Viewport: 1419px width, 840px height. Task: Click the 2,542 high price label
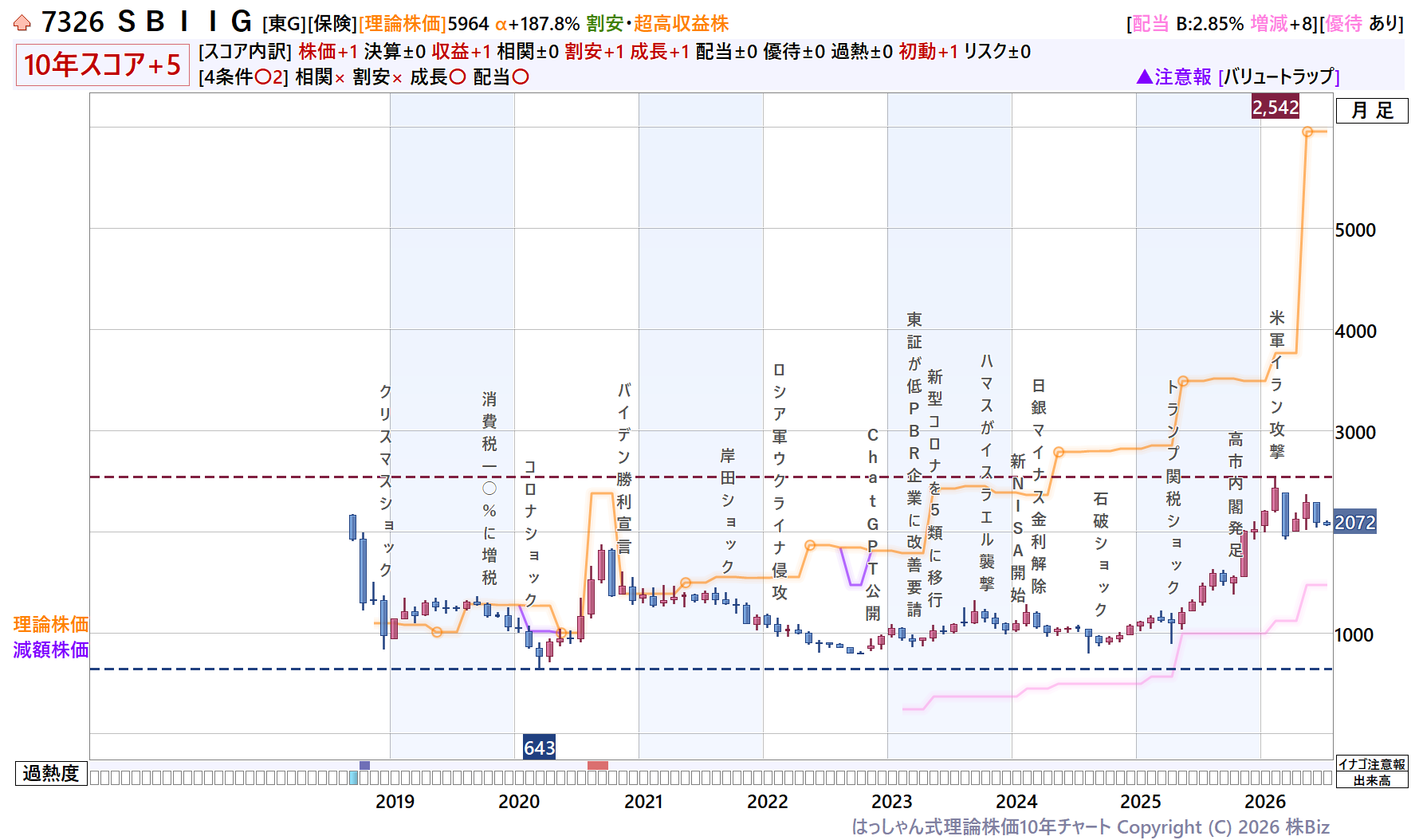pos(1276,107)
